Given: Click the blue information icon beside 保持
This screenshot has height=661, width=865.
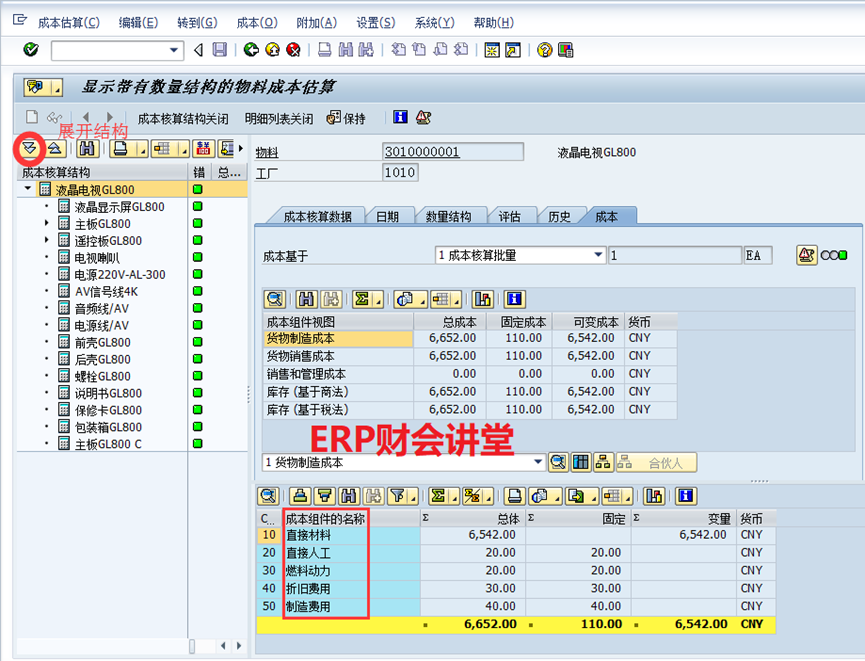Looking at the screenshot, I should click(x=401, y=118).
